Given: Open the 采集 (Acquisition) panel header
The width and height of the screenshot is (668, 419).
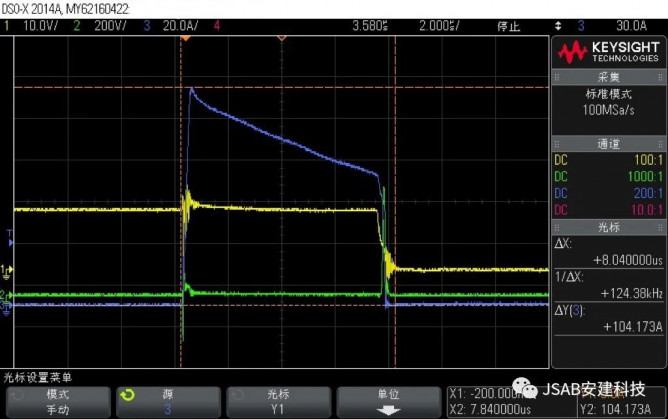Looking at the screenshot, I should [x=609, y=77].
